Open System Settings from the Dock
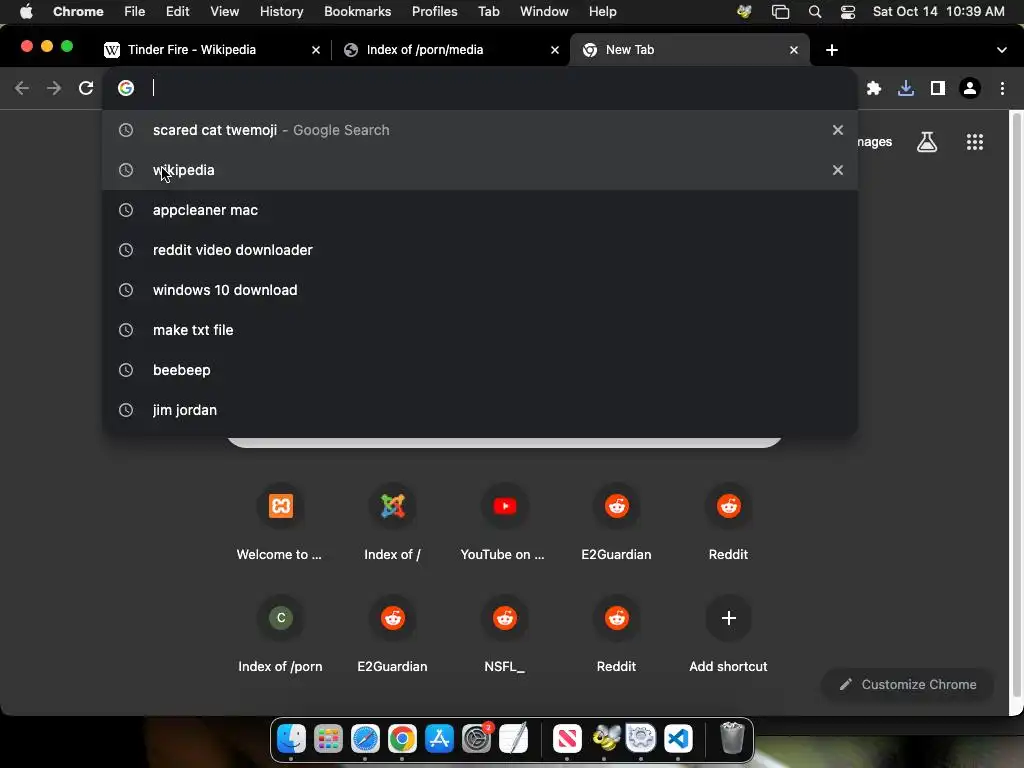 click(477, 739)
